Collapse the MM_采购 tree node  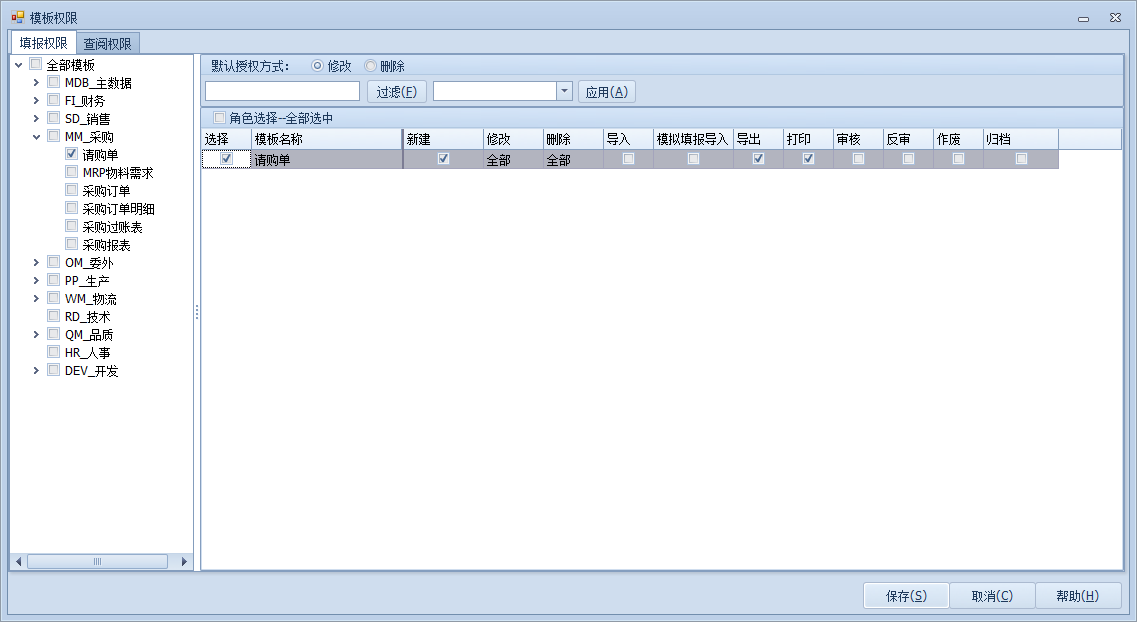pyautogui.click(x=37, y=137)
